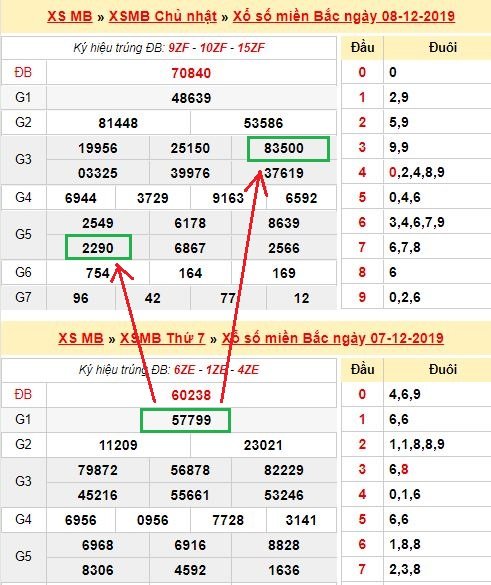Select special prize number 60238
The width and height of the screenshot is (491, 585).
[x=191, y=395]
